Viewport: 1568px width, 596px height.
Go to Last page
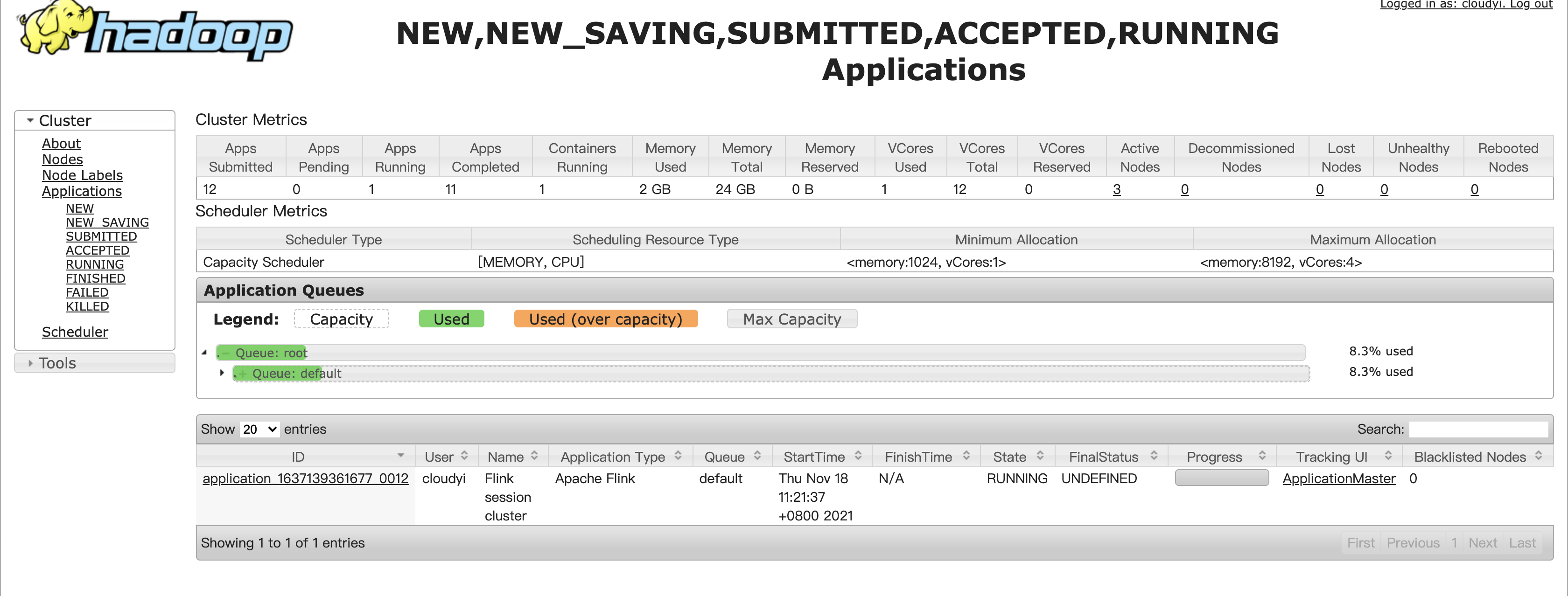pyautogui.click(x=1522, y=543)
